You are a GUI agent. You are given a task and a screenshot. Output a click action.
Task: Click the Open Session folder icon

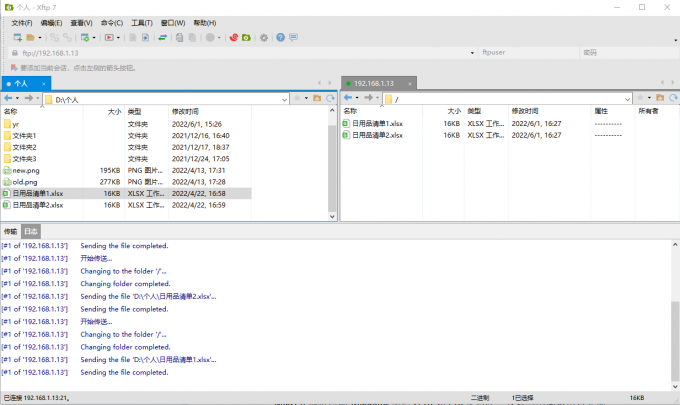pos(30,38)
